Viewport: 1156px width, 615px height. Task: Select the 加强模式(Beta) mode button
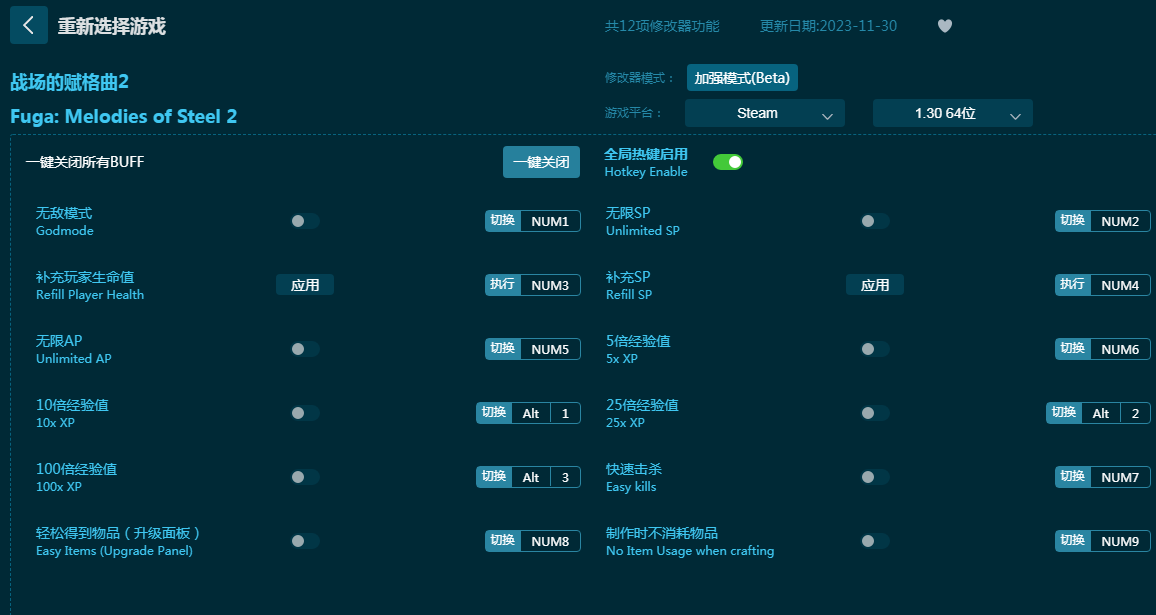pos(742,78)
